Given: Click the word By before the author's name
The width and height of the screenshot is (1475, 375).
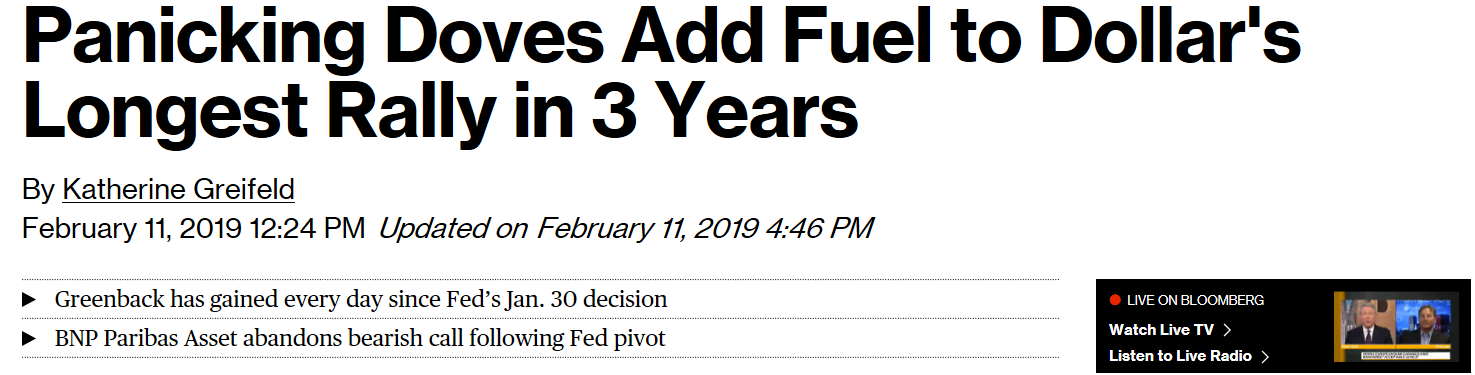Looking at the screenshot, I should point(39,190).
